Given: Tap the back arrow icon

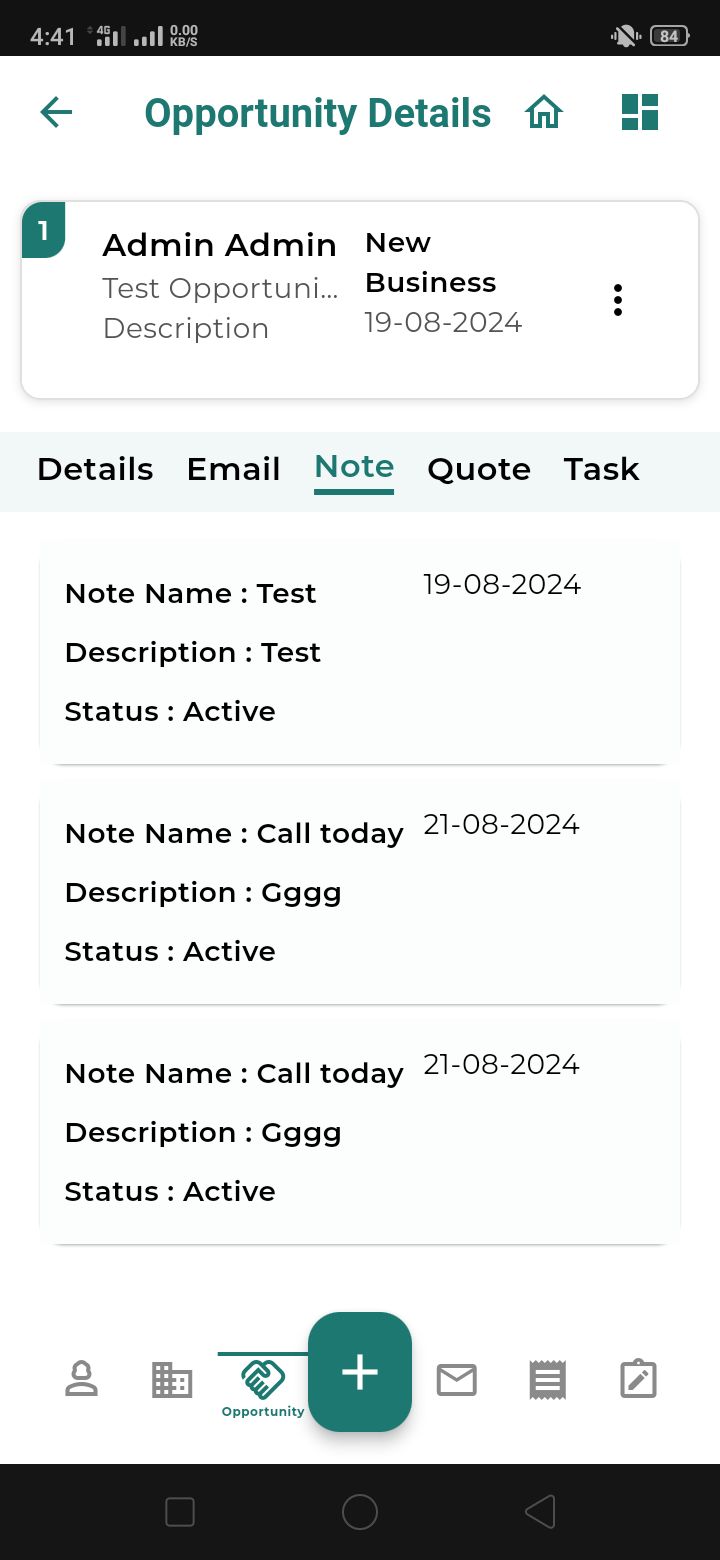Looking at the screenshot, I should point(56,112).
